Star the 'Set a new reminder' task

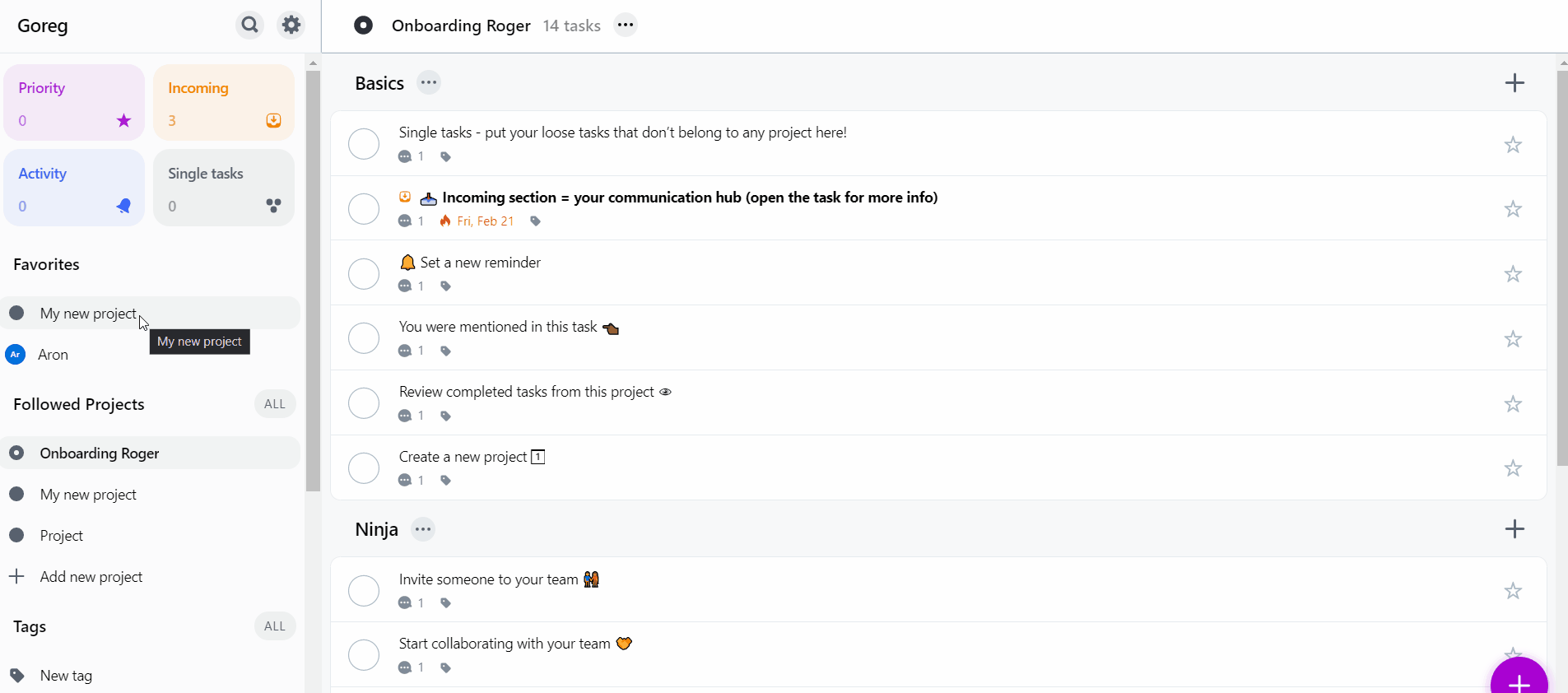pyautogui.click(x=1513, y=274)
